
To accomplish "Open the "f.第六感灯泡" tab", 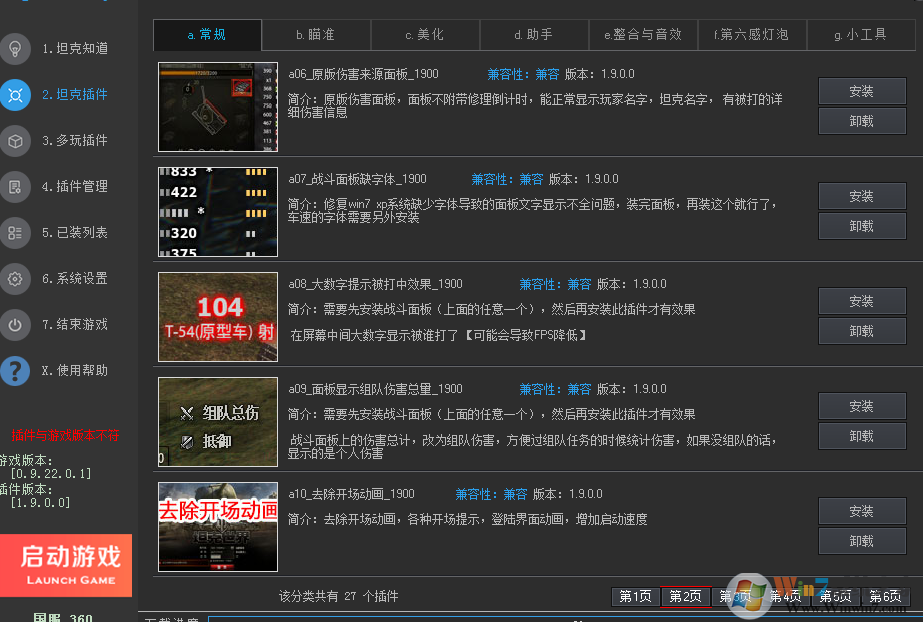I will click(x=752, y=34).
